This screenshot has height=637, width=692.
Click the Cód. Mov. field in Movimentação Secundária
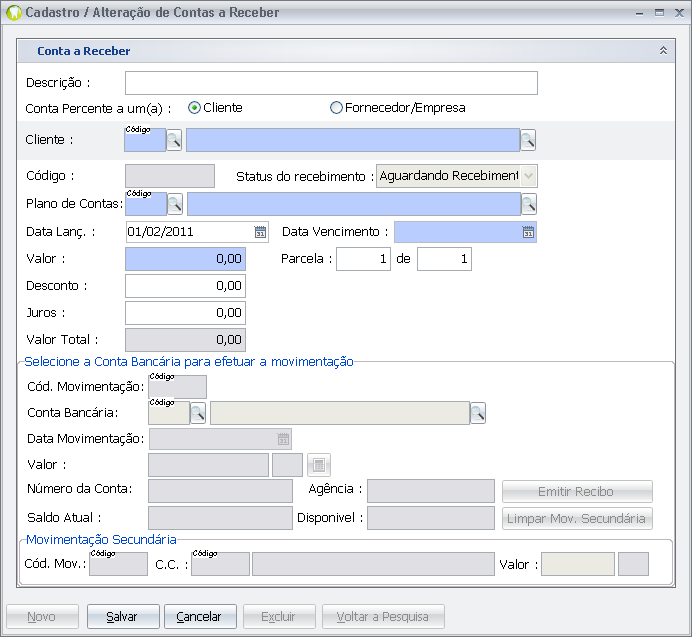point(118,564)
